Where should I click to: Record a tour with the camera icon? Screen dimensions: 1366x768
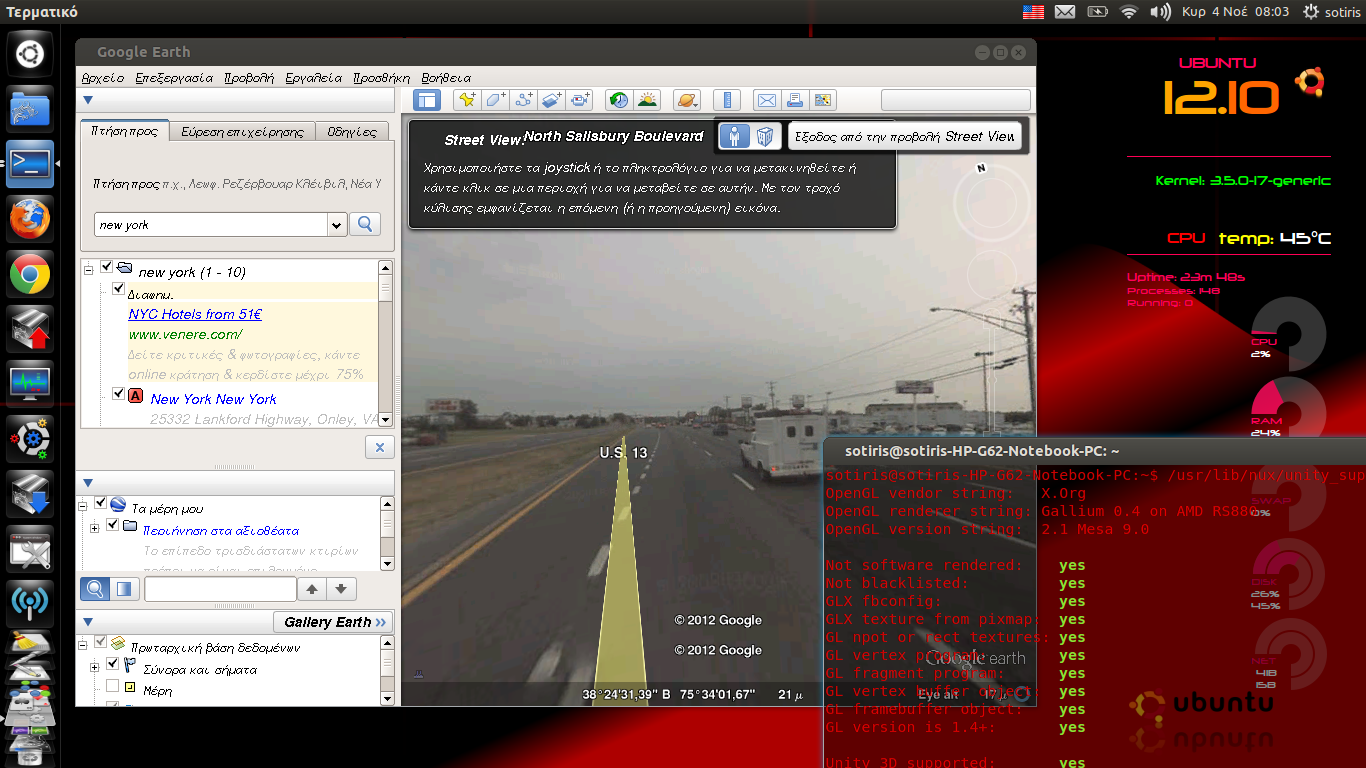tap(582, 100)
